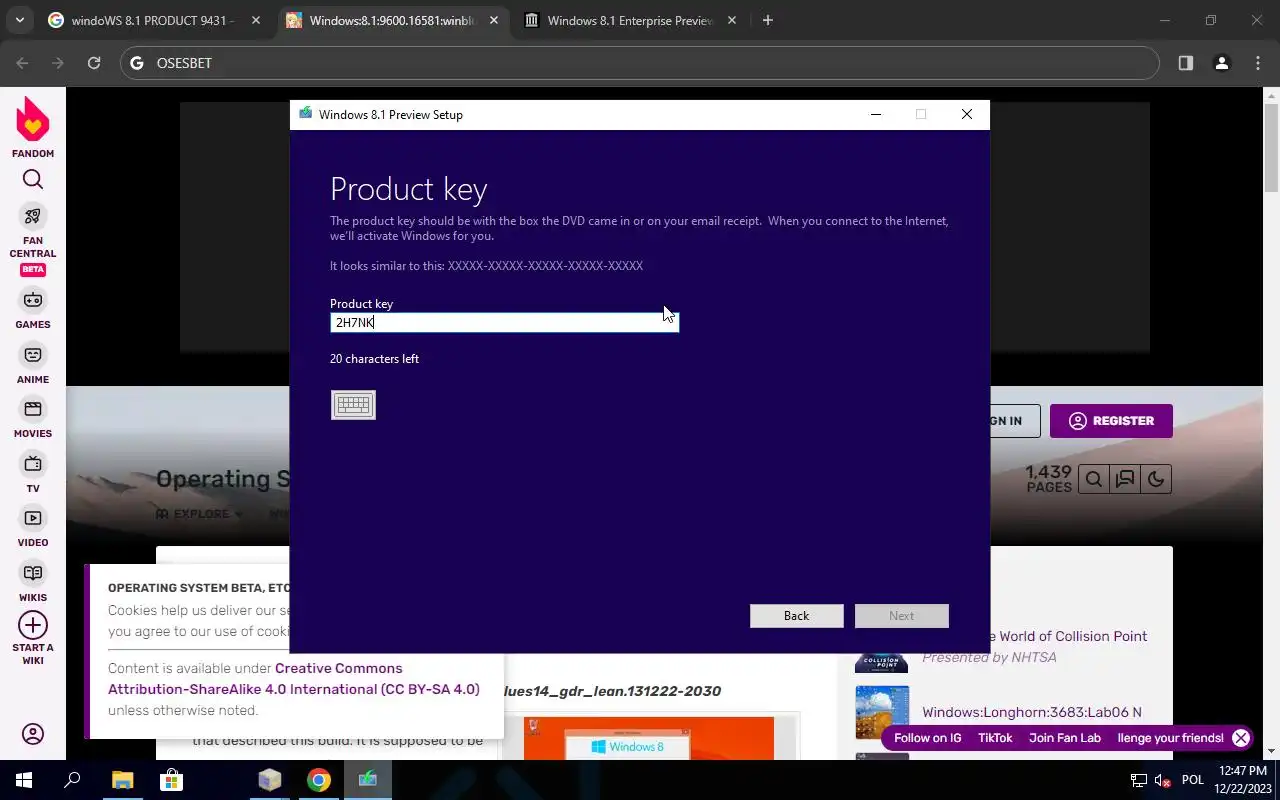Toggle dark theme moon icon
This screenshot has width=1280, height=800.
click(x=1156, y=479)
